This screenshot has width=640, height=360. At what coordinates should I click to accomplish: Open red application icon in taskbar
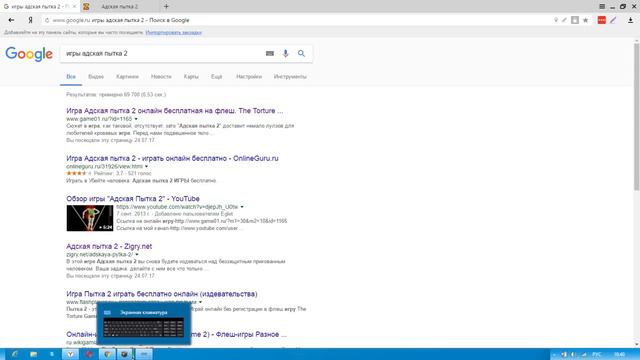[89, 354]
